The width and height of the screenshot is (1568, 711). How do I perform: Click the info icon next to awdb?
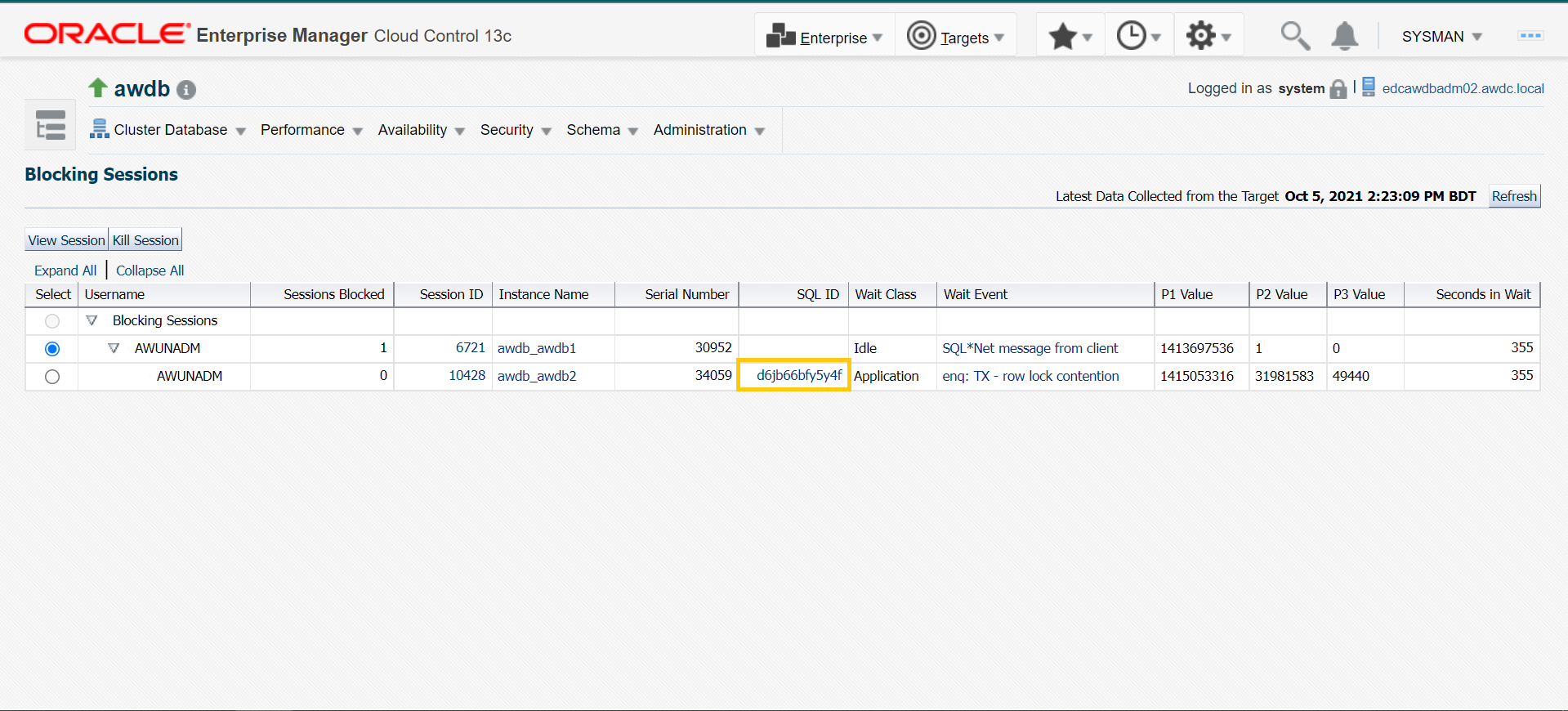pyautogui.click(x=186, y=90)
